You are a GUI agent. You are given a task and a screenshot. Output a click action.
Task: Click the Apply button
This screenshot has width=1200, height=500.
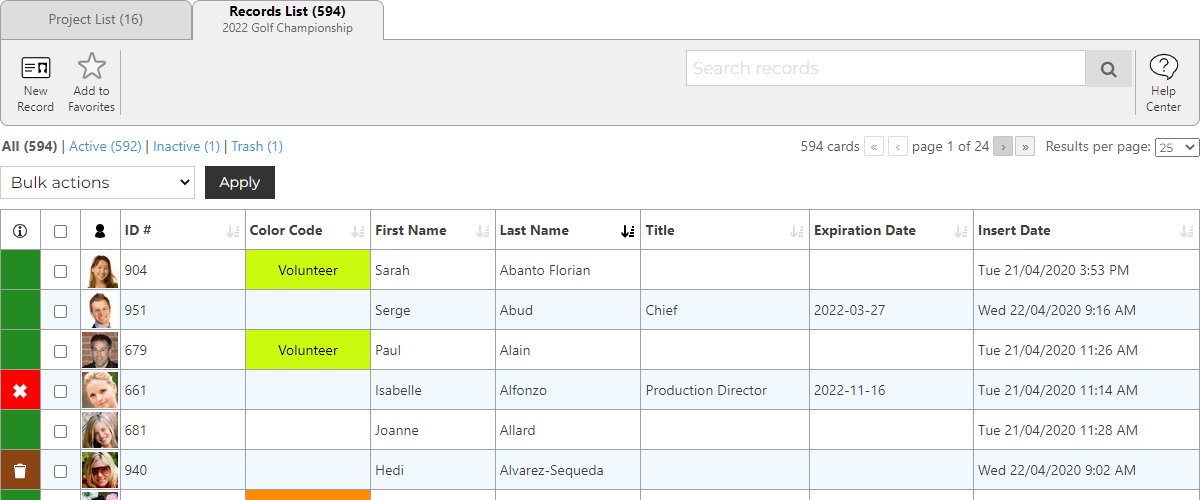(240, 182)
